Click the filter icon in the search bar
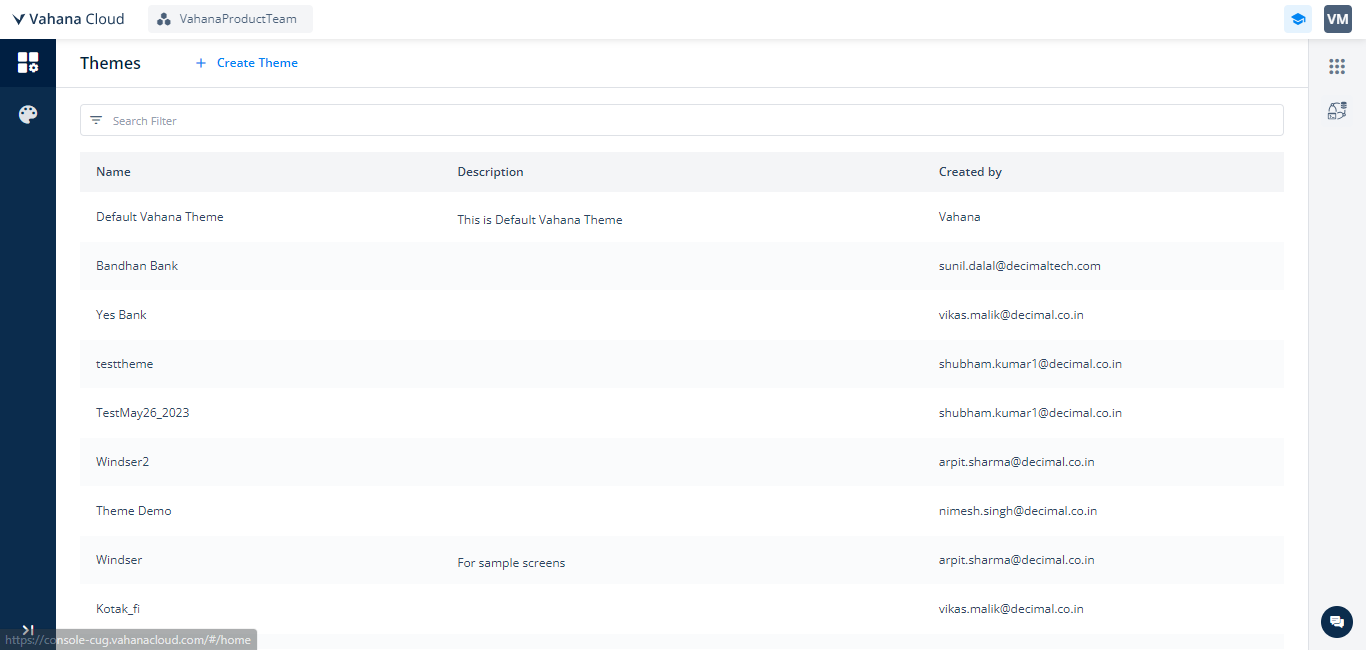 (x=96, y=120)
